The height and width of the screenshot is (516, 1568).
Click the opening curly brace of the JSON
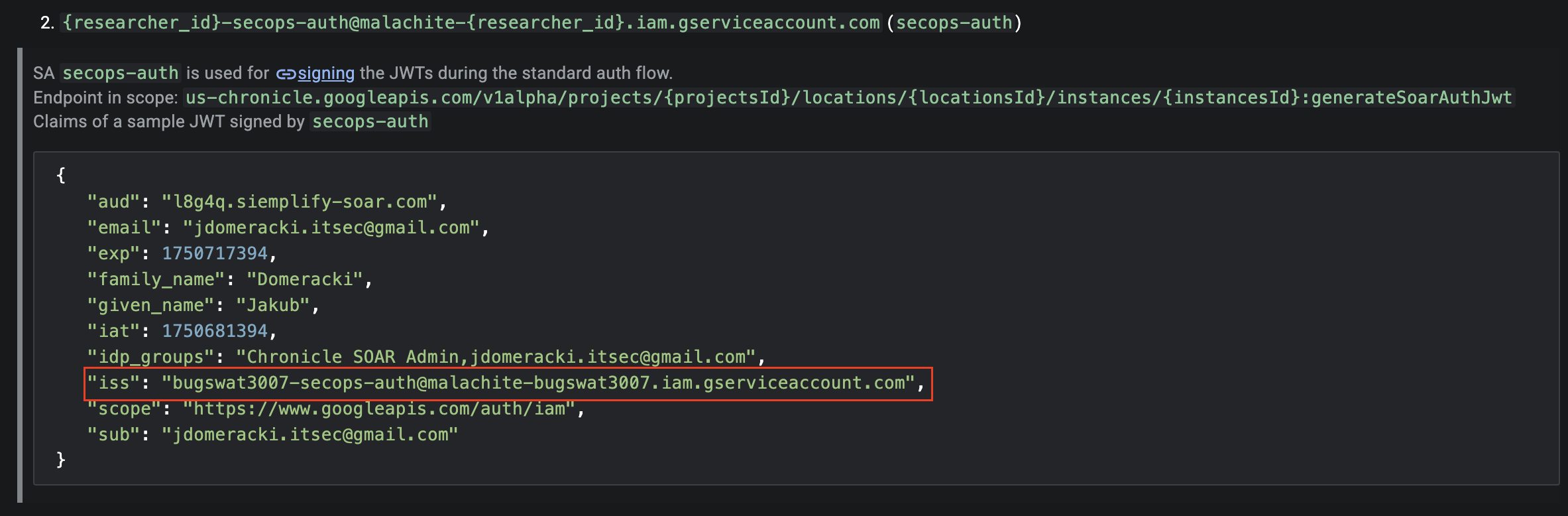61,175
